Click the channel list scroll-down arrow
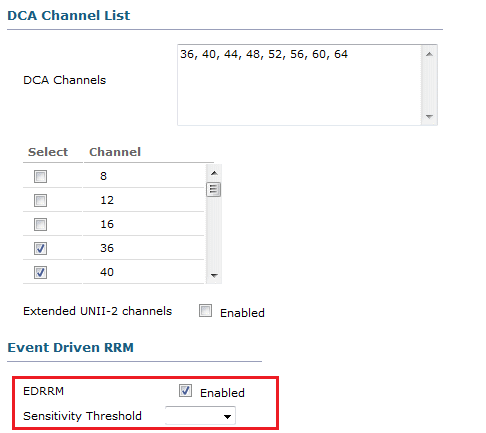This screenshot has height=433, width=486. click(x=214, y=276)
